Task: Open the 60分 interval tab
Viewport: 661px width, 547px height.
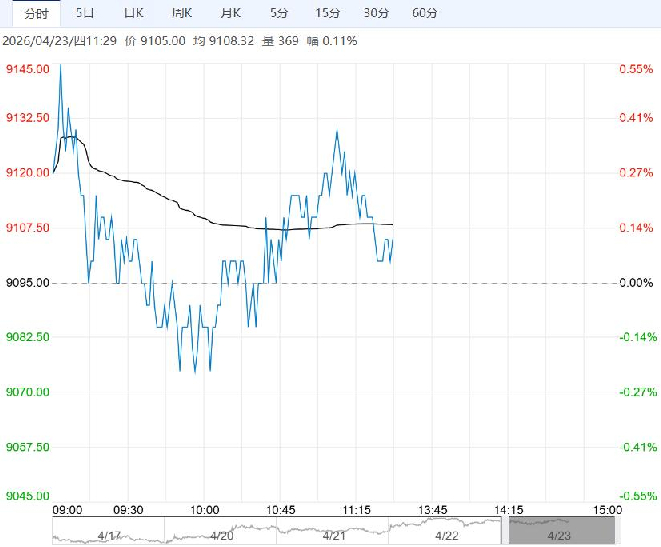Action: point(425,13)
